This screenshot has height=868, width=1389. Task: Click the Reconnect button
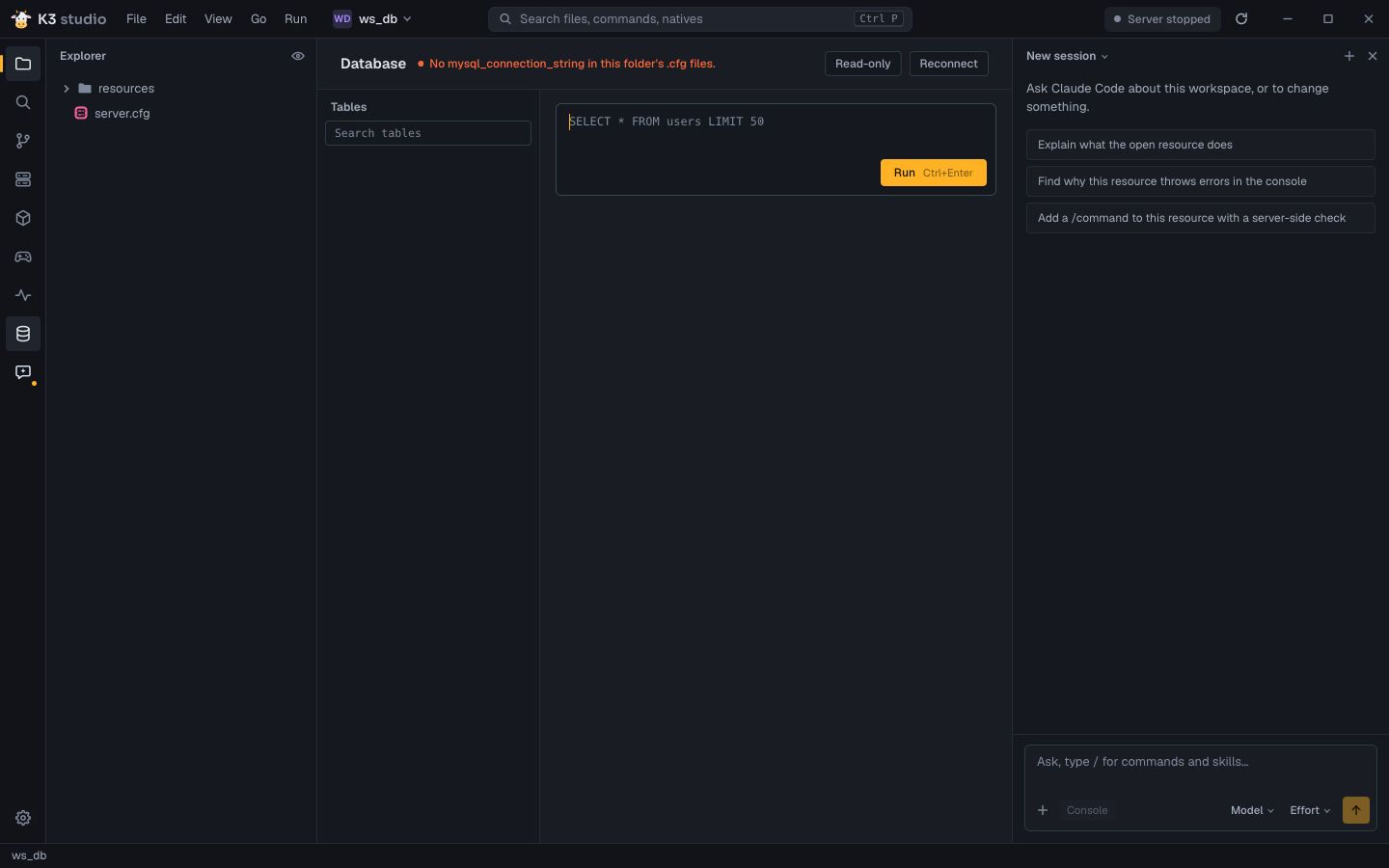coord(949,64)
